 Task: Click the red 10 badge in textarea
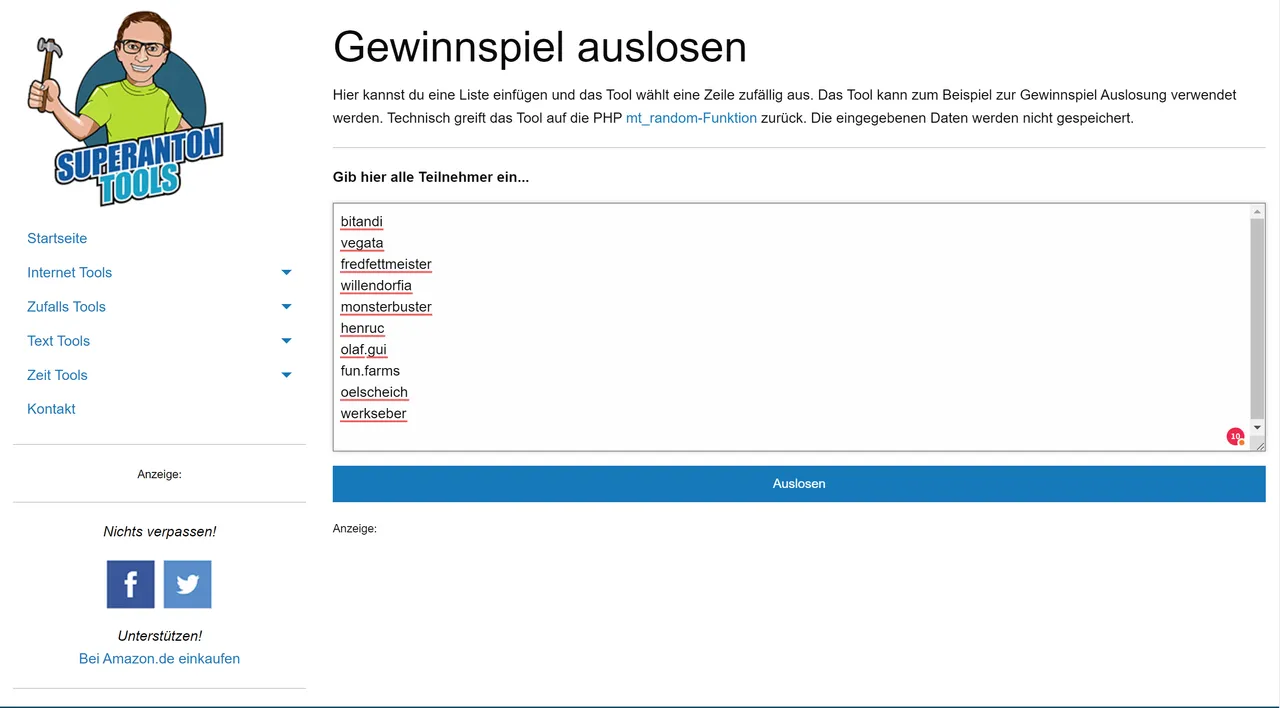point(1236,437)
